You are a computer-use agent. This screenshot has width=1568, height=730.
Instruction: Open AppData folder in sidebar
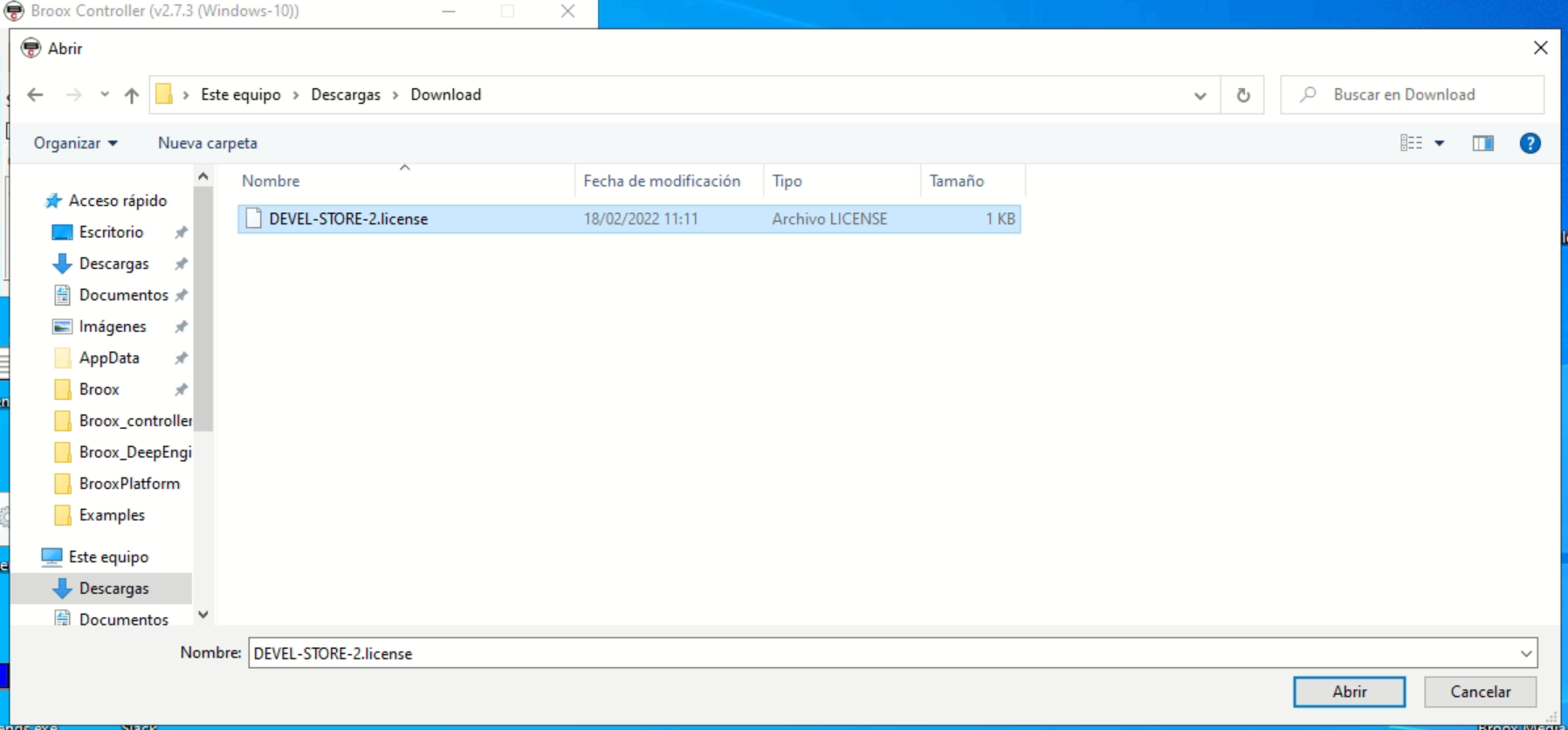point(109,358)
